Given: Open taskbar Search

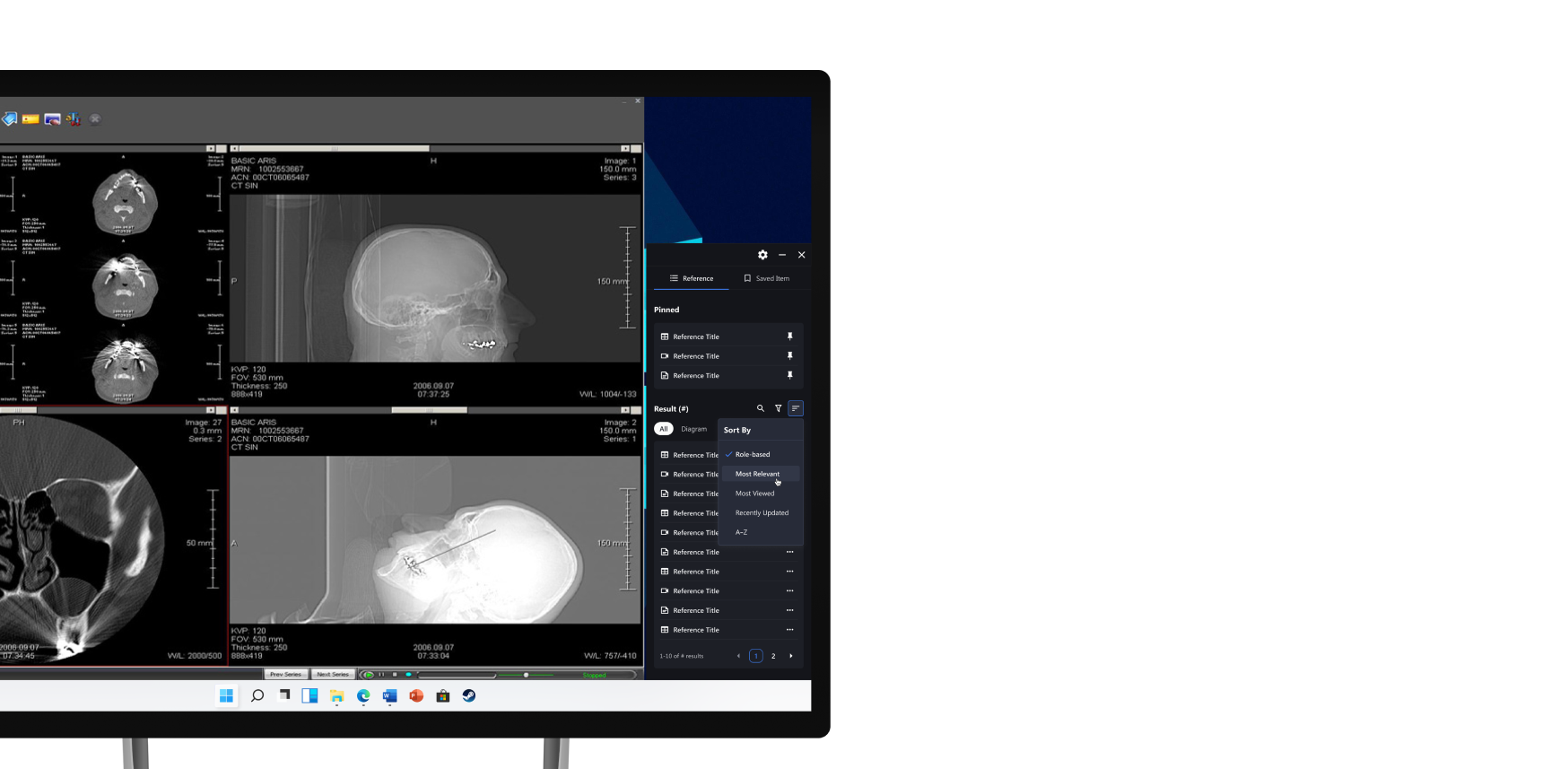Looking at the screenshot, I should pos(257,695).
